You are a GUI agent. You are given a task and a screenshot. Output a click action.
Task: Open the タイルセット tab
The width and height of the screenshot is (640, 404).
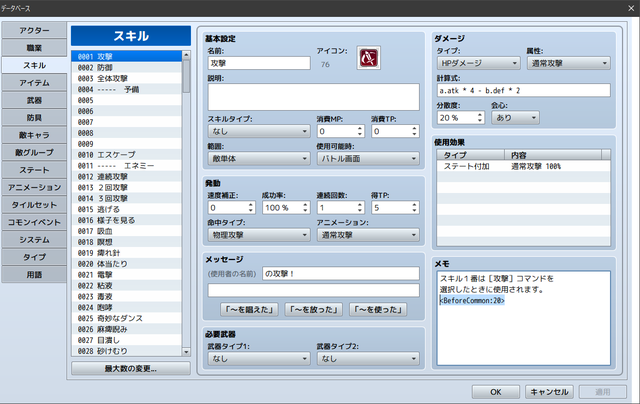click(34, 205)
